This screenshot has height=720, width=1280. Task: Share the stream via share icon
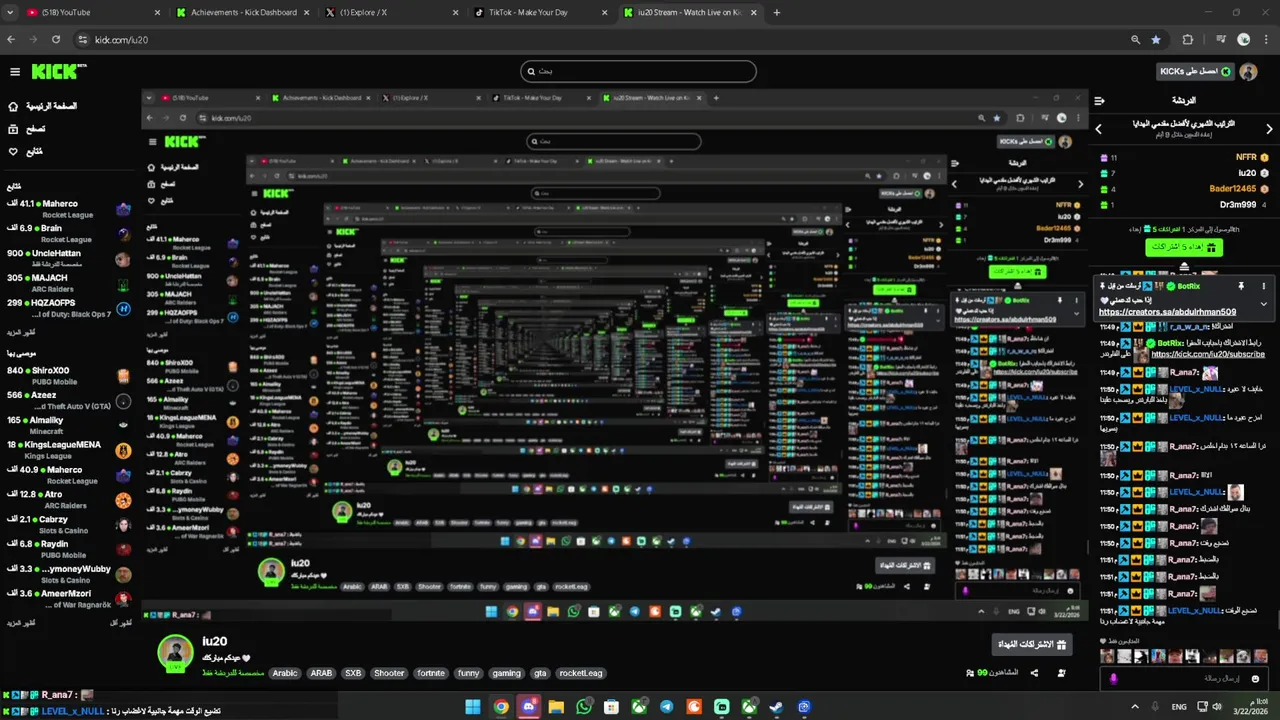[x=1034, y=673]
